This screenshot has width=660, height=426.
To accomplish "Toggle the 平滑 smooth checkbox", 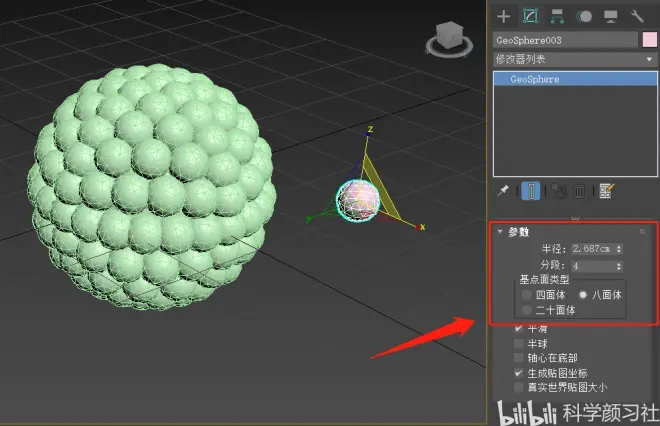I will (519, 328).
